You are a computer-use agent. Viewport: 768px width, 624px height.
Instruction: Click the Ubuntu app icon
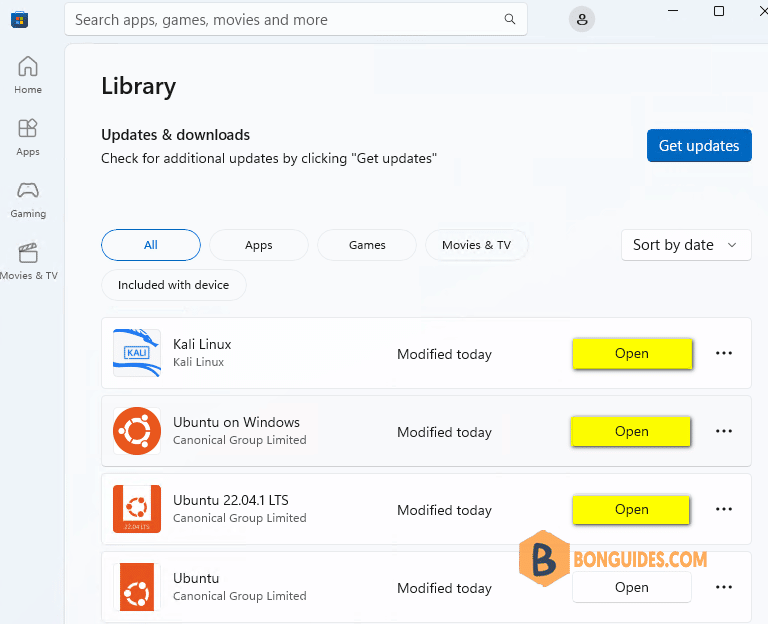(x=137, y=587)
